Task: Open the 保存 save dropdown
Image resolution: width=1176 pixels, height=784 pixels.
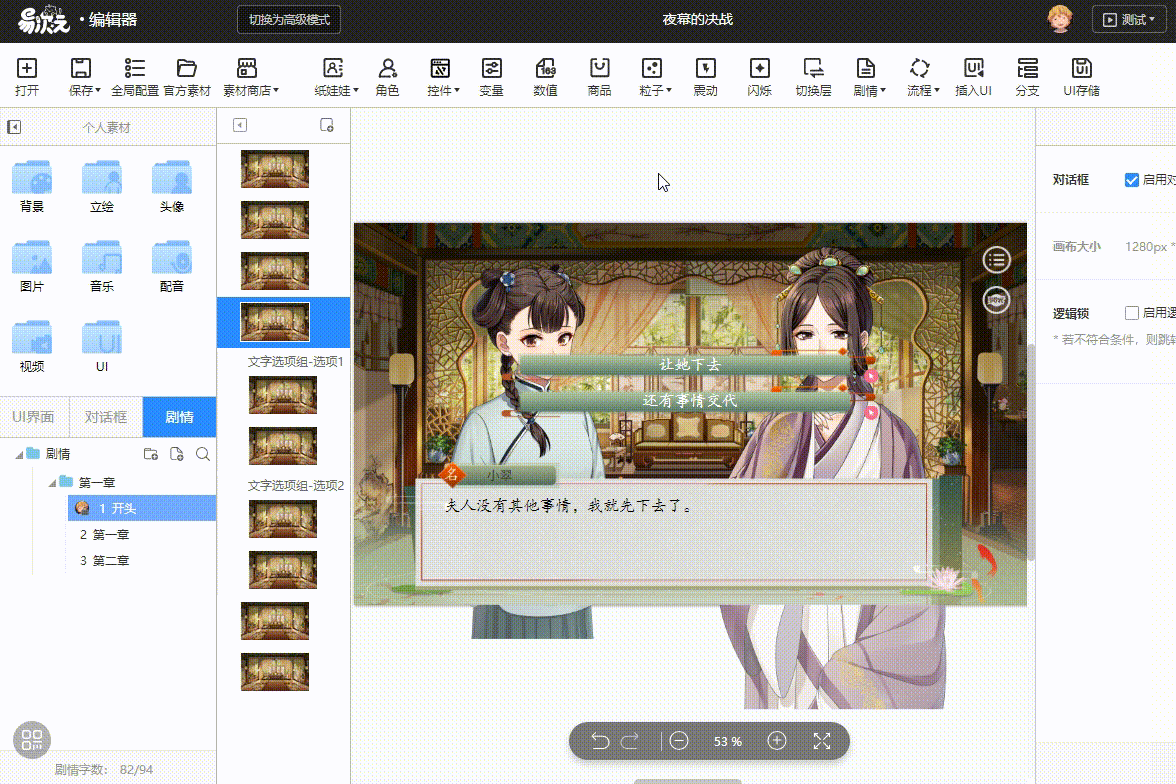Action: 81,75
